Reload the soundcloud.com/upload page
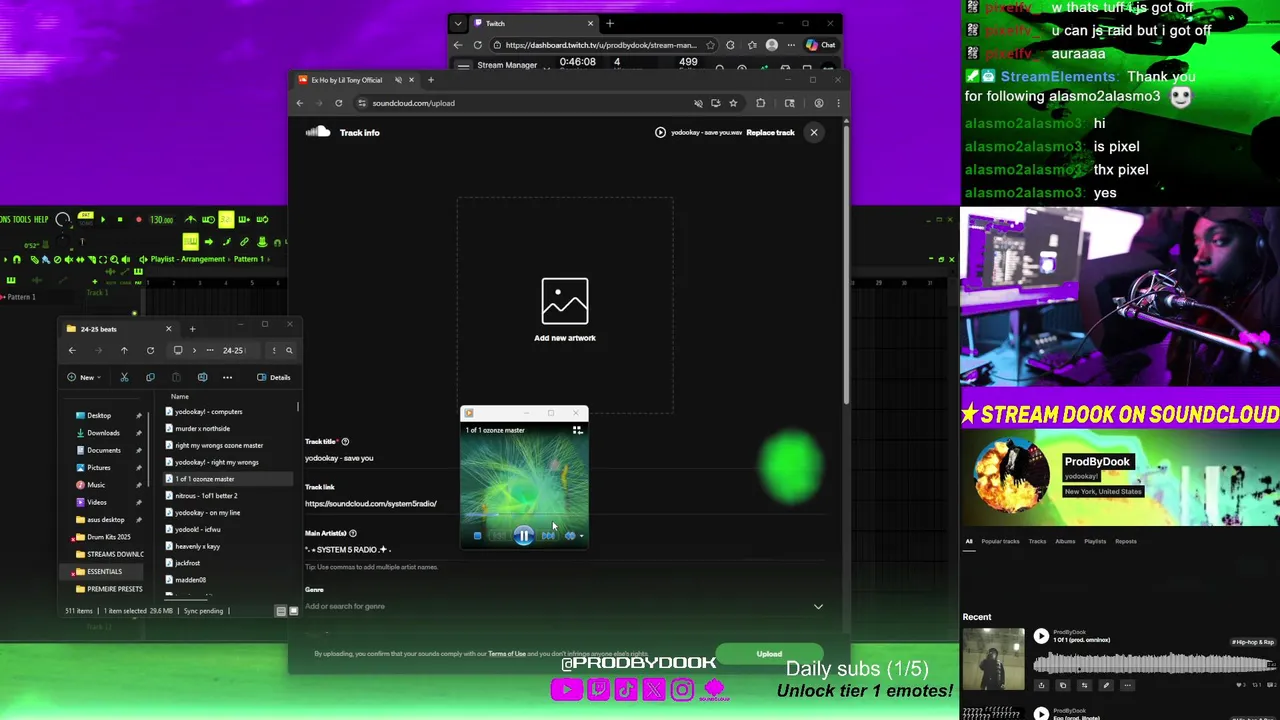The width and height of the screenshot is (1280, 720). point(339,103)
